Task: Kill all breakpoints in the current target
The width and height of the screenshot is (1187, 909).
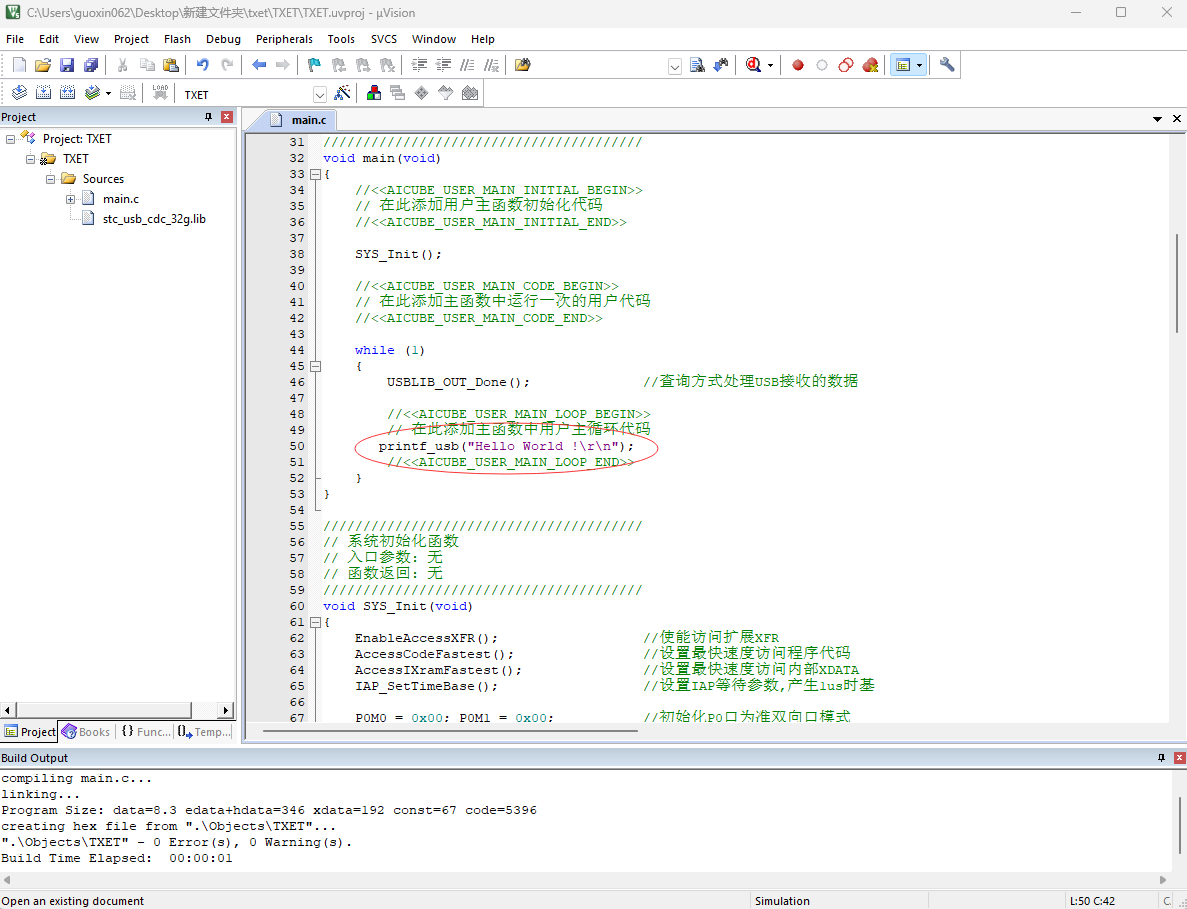Action: (871, 65)
